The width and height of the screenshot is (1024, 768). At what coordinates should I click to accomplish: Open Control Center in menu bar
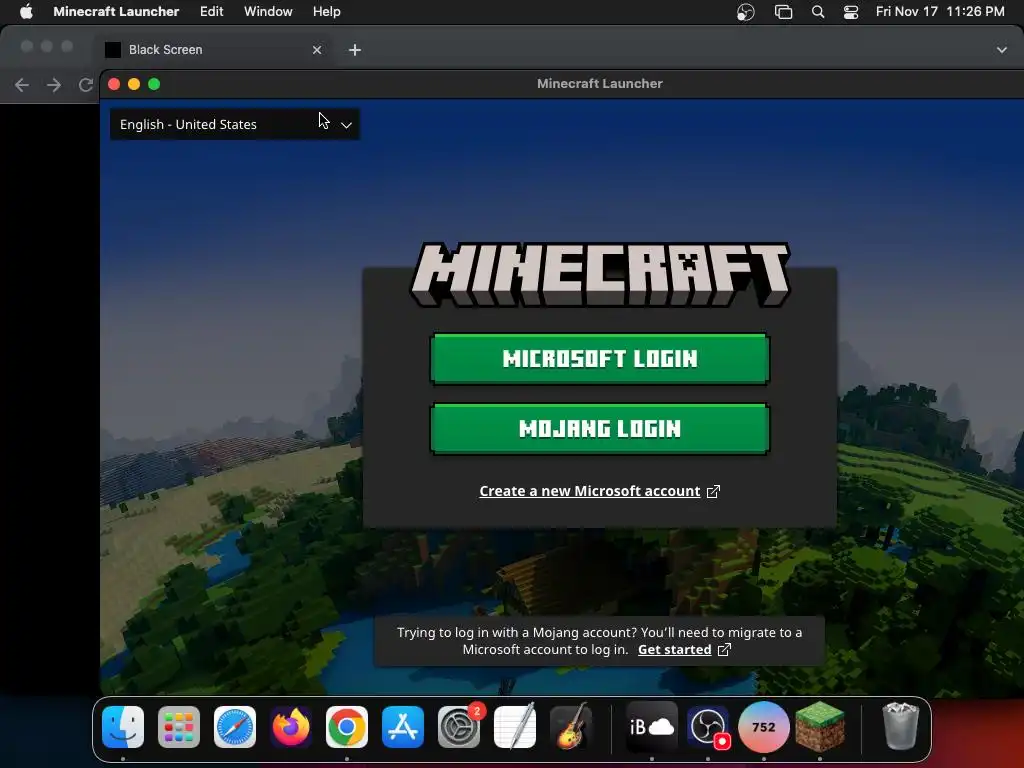point(850,12)
